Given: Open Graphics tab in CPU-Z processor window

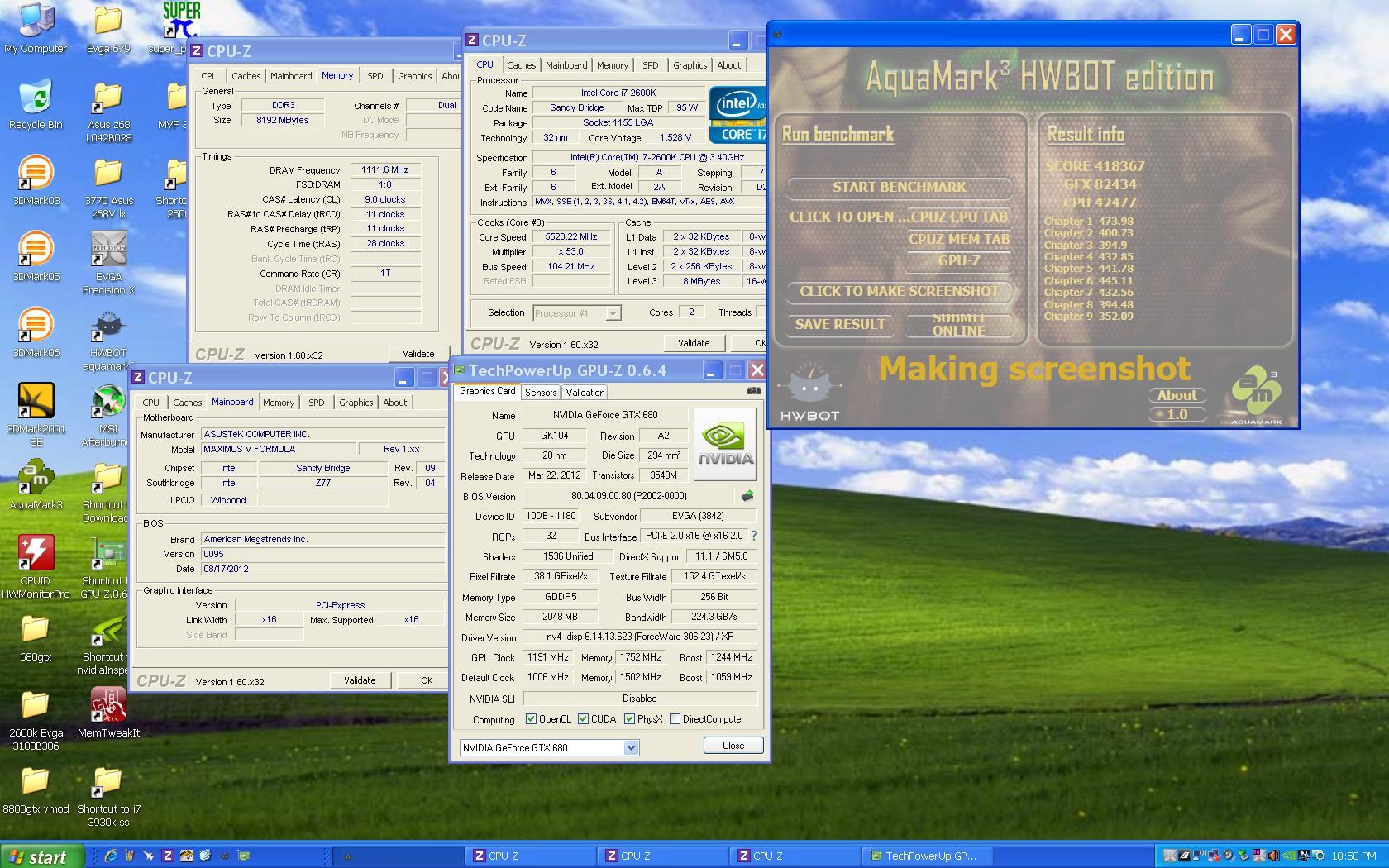Looking at the screenshot, I should click(x=690, y=65).
